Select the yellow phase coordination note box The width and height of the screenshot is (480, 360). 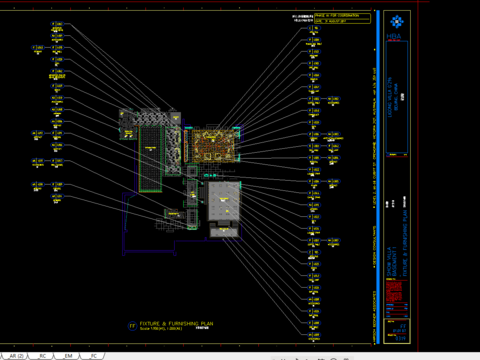pos(342,18)
